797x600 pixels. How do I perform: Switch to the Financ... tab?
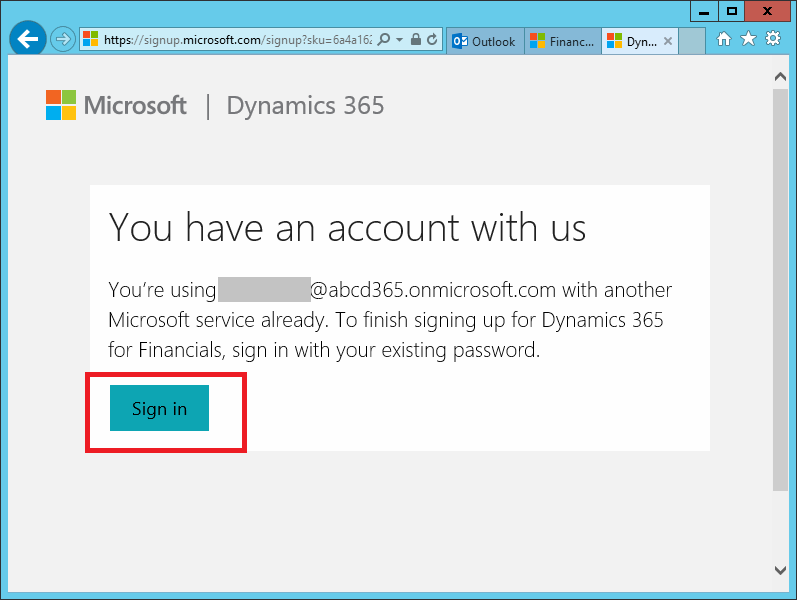563,41
